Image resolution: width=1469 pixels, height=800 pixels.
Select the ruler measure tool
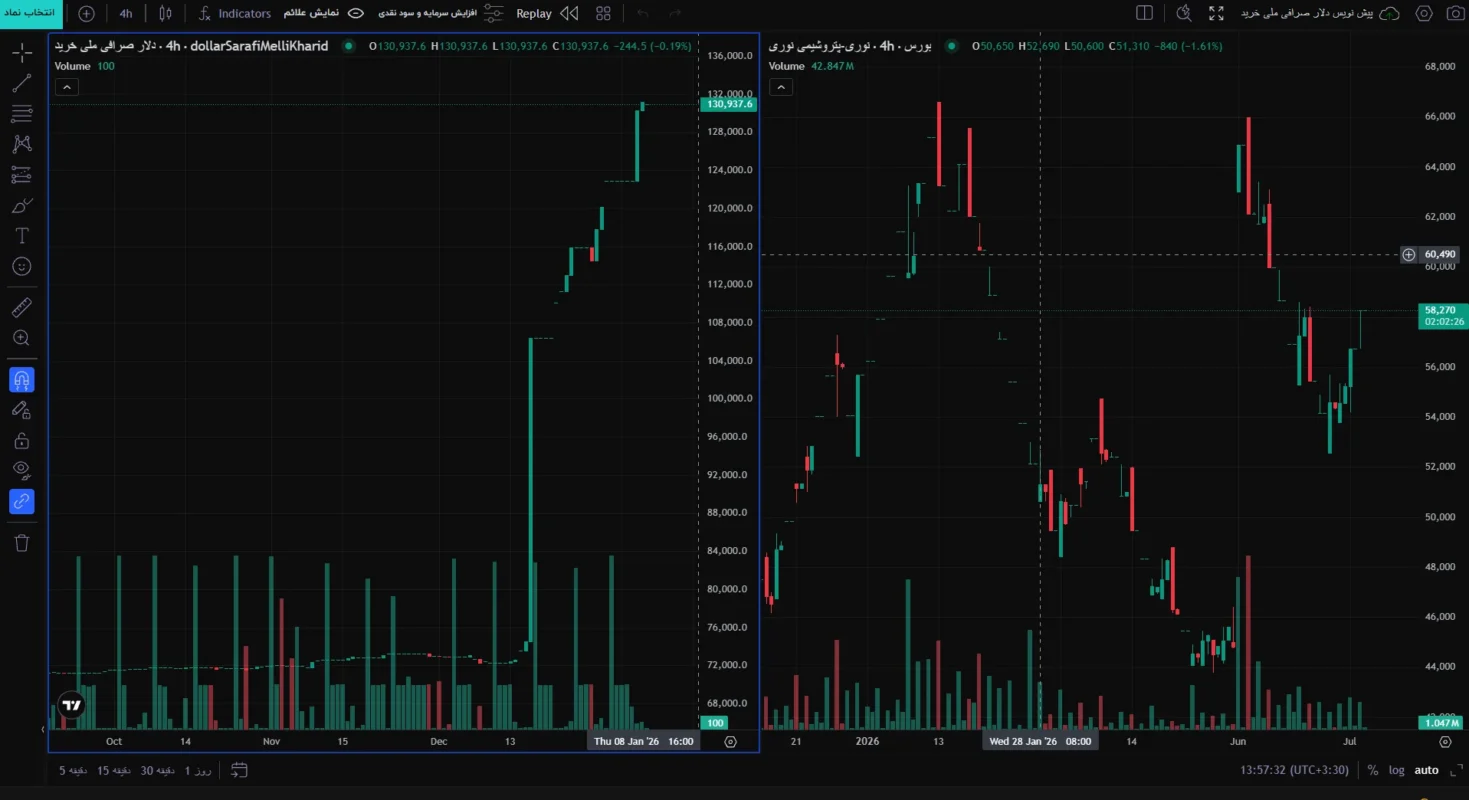[x=21, y=308]
